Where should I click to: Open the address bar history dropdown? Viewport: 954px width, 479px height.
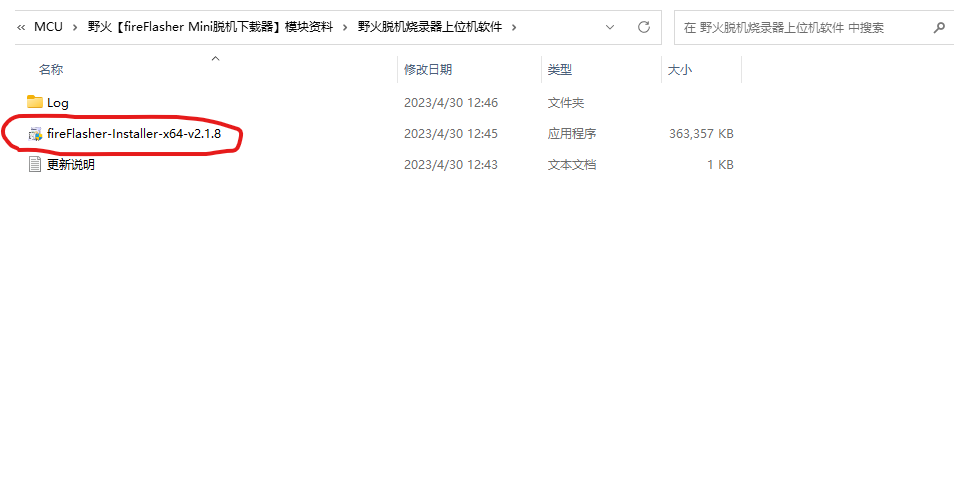[610, 27]
